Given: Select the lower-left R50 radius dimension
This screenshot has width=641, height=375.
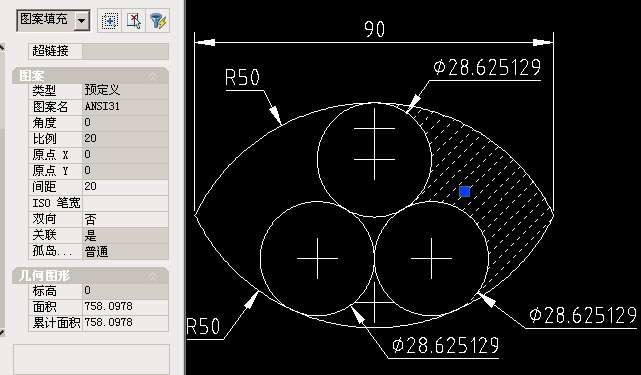Looking at the screenshot, I should pyautogui.click(x=203, y=326).
